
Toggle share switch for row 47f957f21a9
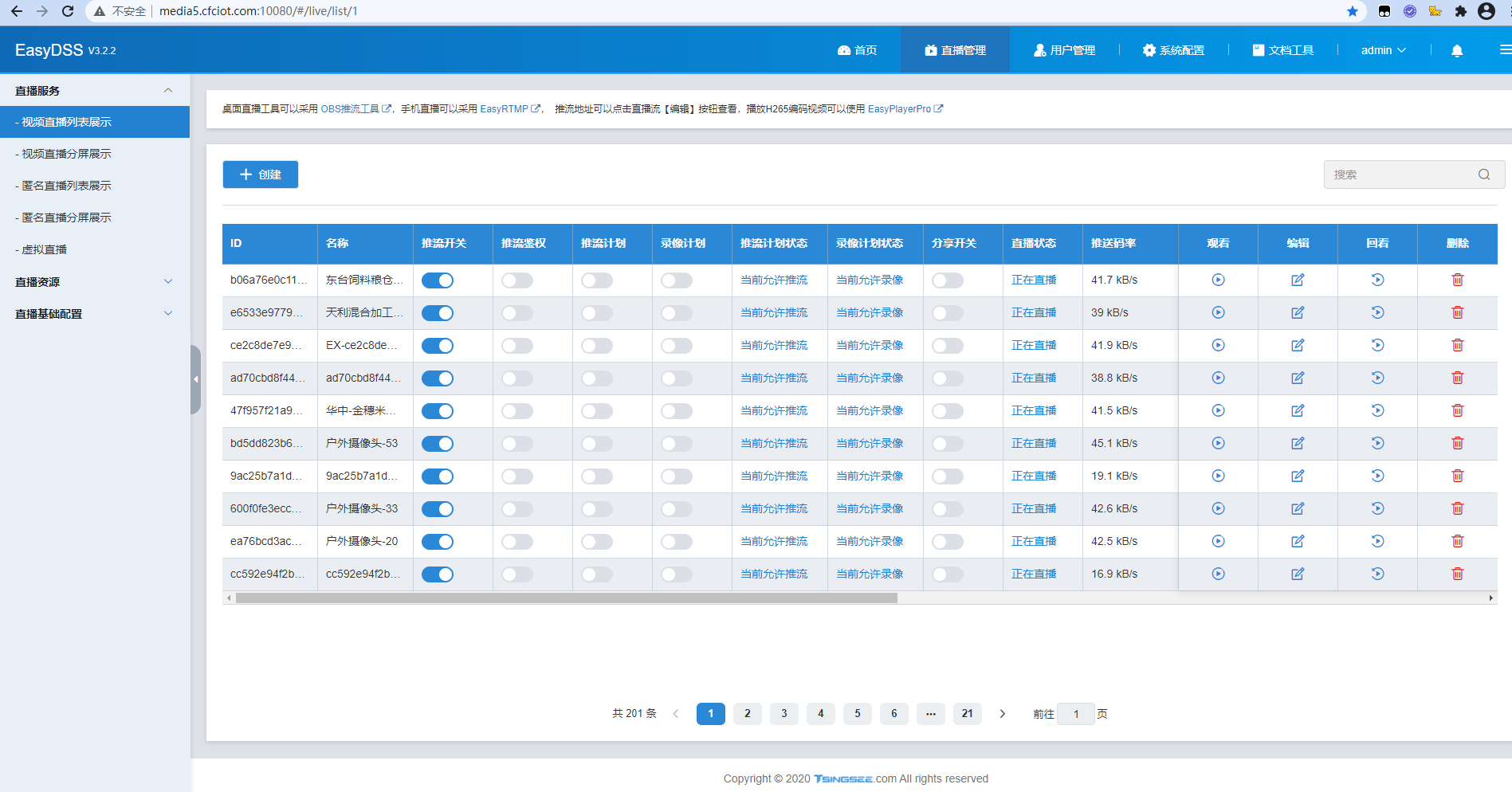(948, 411)
